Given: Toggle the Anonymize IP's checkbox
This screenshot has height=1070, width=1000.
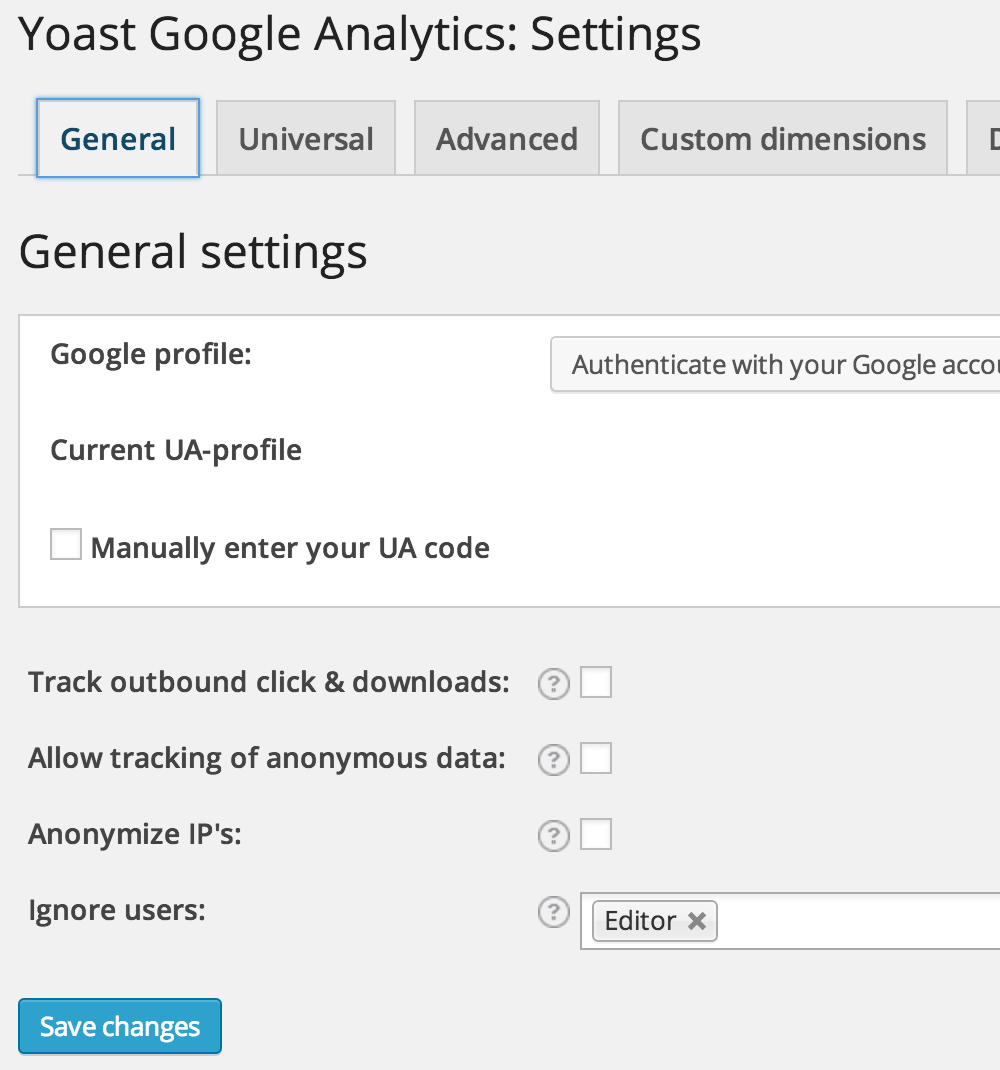Looking at the screenshot, I should tap(596, 834).
